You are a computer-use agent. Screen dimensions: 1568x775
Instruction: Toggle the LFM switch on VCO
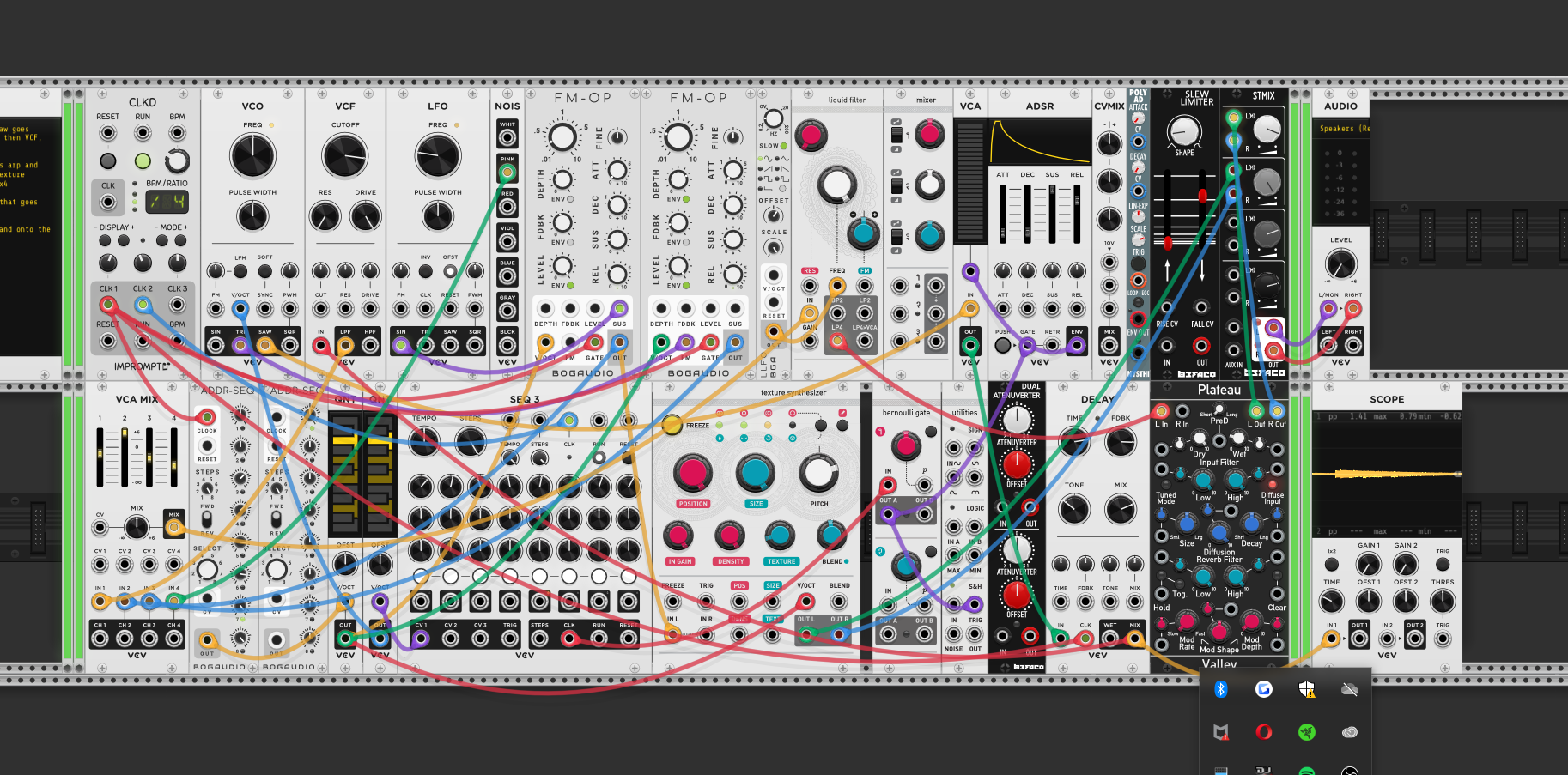pos(240,271)
